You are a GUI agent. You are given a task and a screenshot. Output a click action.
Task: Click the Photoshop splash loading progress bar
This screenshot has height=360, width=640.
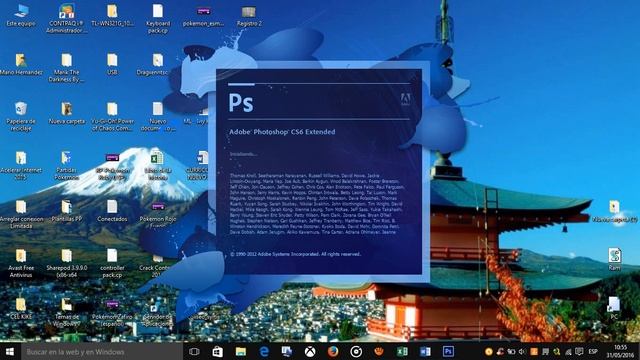coord(319,84)
